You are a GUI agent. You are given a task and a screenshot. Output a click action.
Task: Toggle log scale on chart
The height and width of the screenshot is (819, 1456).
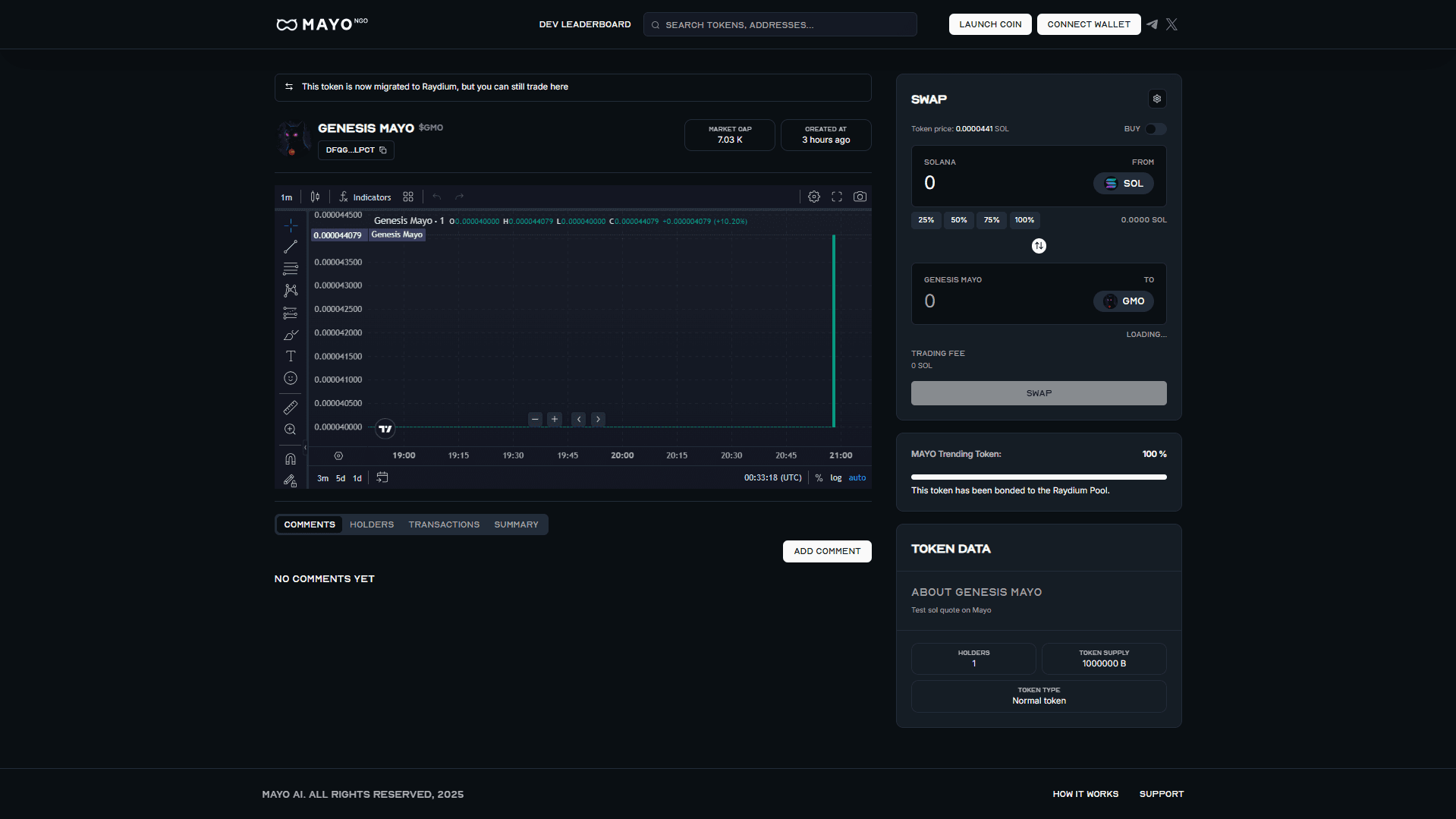click(x=835, y=478)
